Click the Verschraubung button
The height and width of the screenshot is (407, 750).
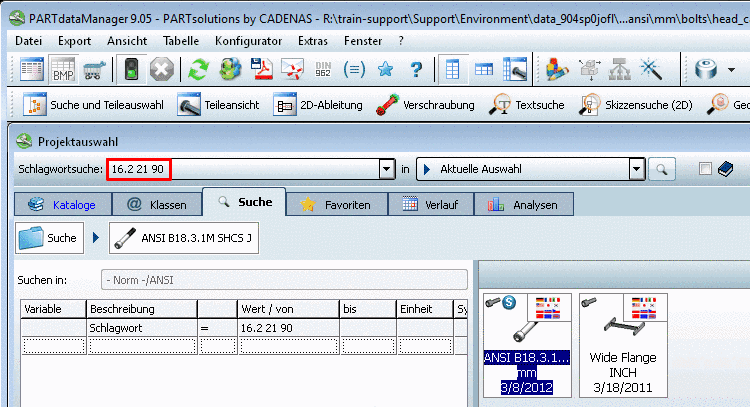[x=425, y=105]
